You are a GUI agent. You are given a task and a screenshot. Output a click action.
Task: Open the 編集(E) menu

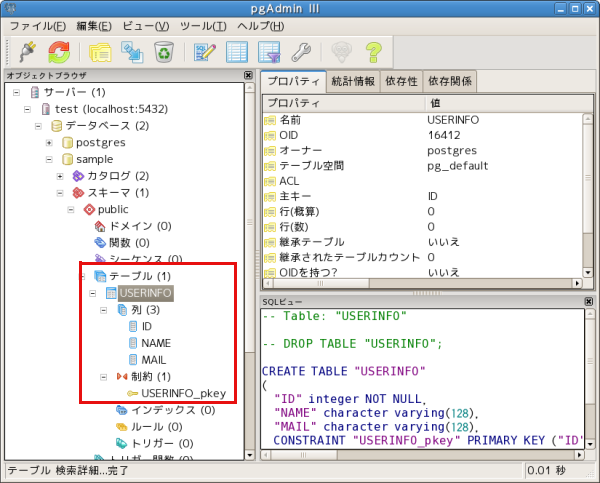(x=94, y=26)
